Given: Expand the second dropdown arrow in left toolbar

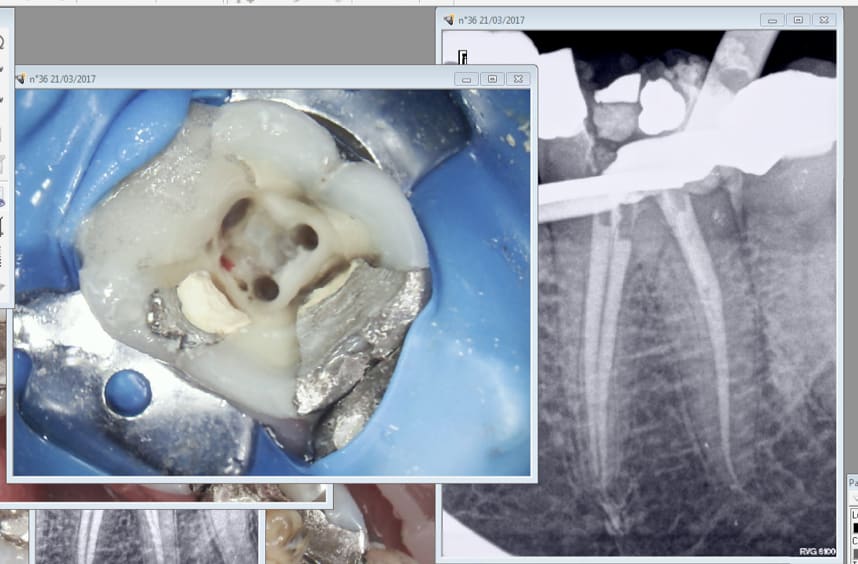Looking at the screenshot, I should 3,98.
